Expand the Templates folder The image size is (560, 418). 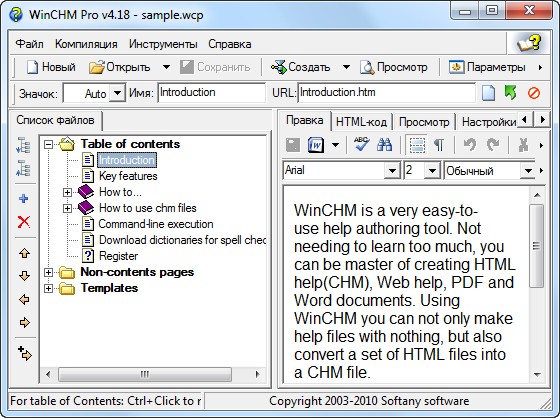48,288
